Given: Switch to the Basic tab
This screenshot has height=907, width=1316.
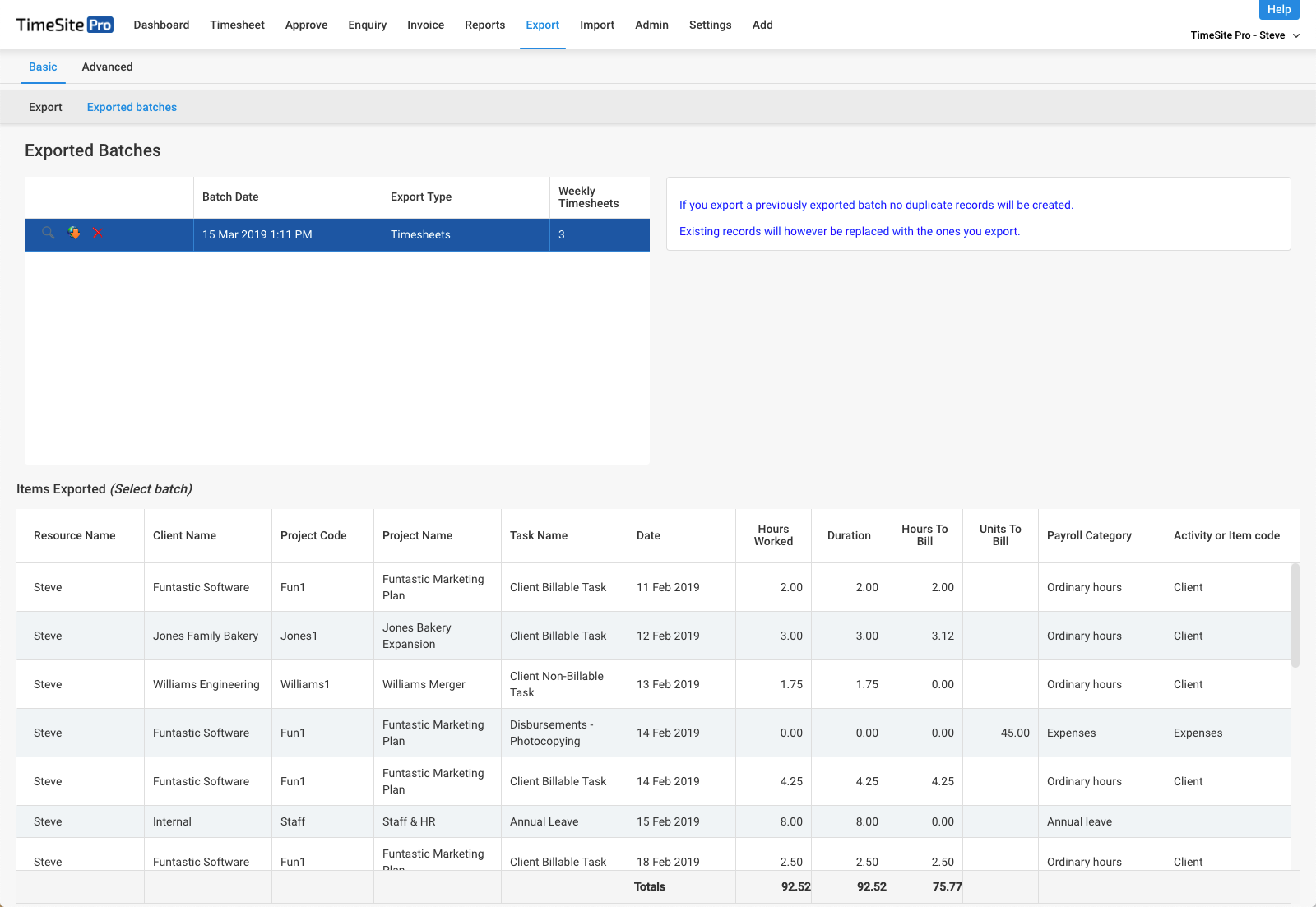Looking at the screenshot, I should point(43,67).
